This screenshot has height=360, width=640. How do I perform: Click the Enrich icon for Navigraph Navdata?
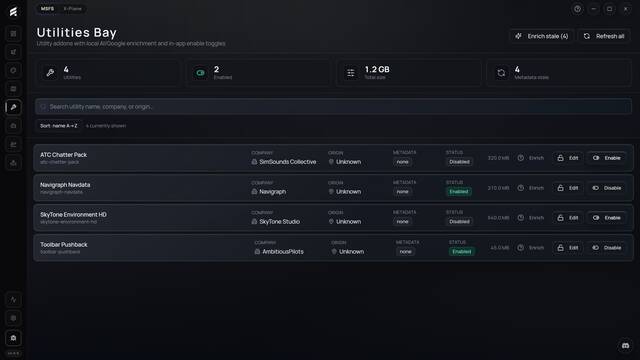521,188
